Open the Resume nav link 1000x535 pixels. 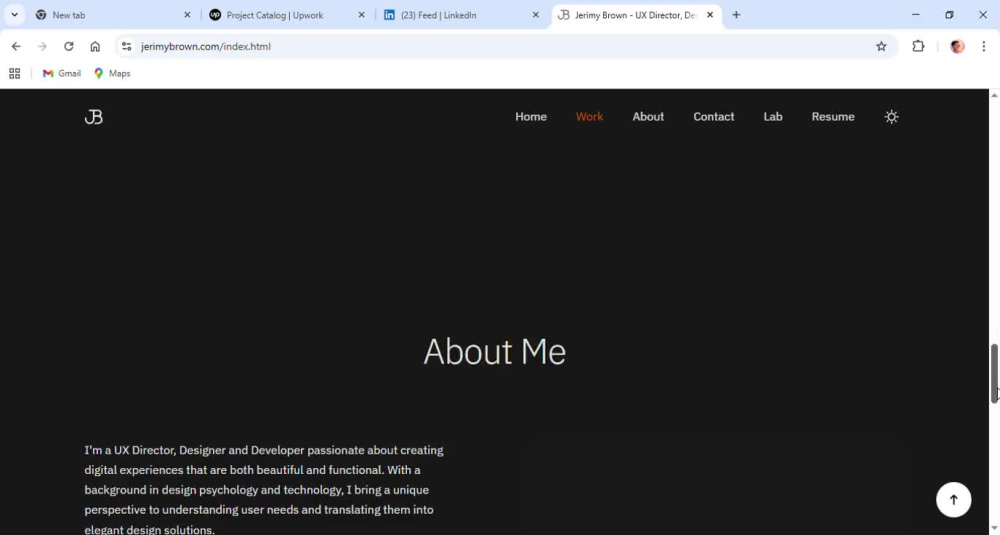point(833,117)
